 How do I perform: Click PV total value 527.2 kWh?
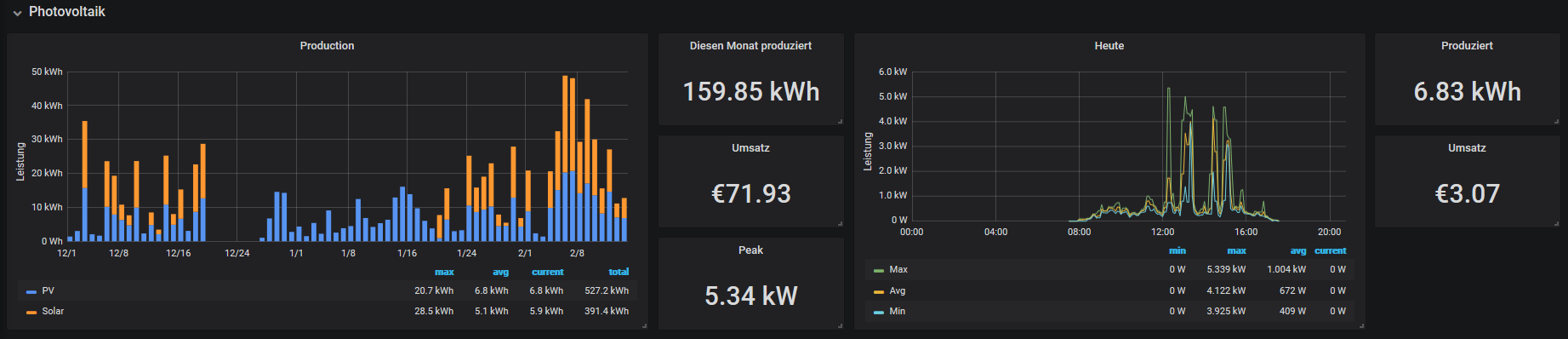click(x=607, y=290)
